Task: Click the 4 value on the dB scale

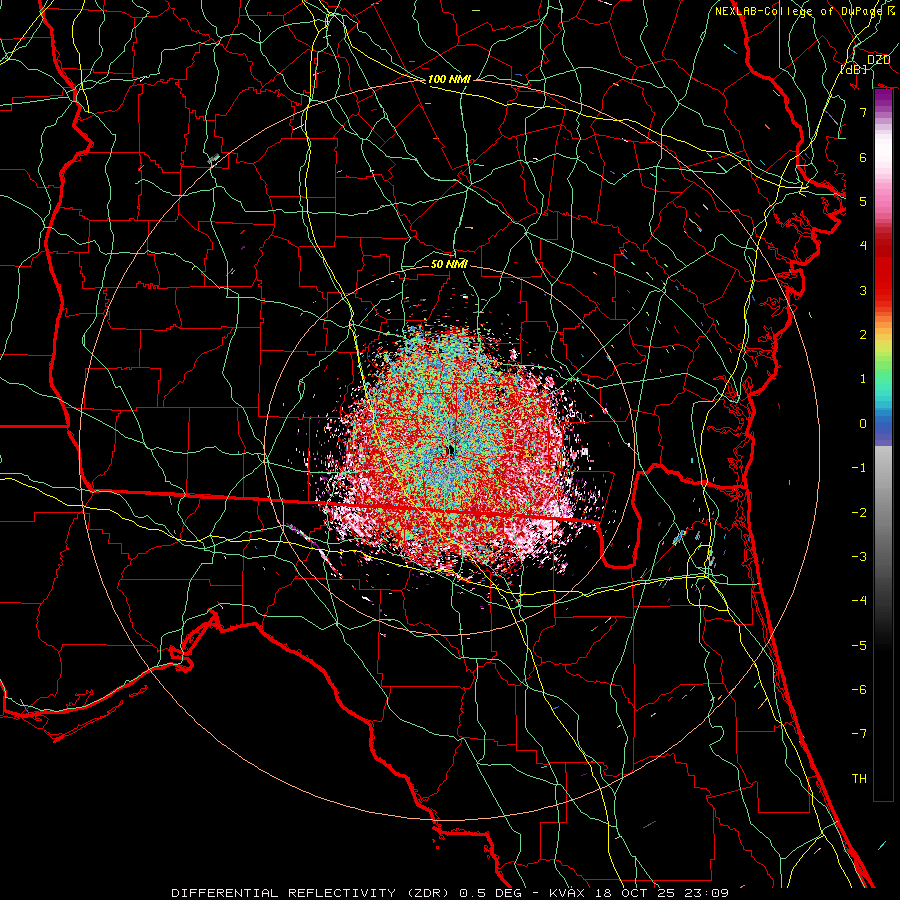Action: pos(863,246)
